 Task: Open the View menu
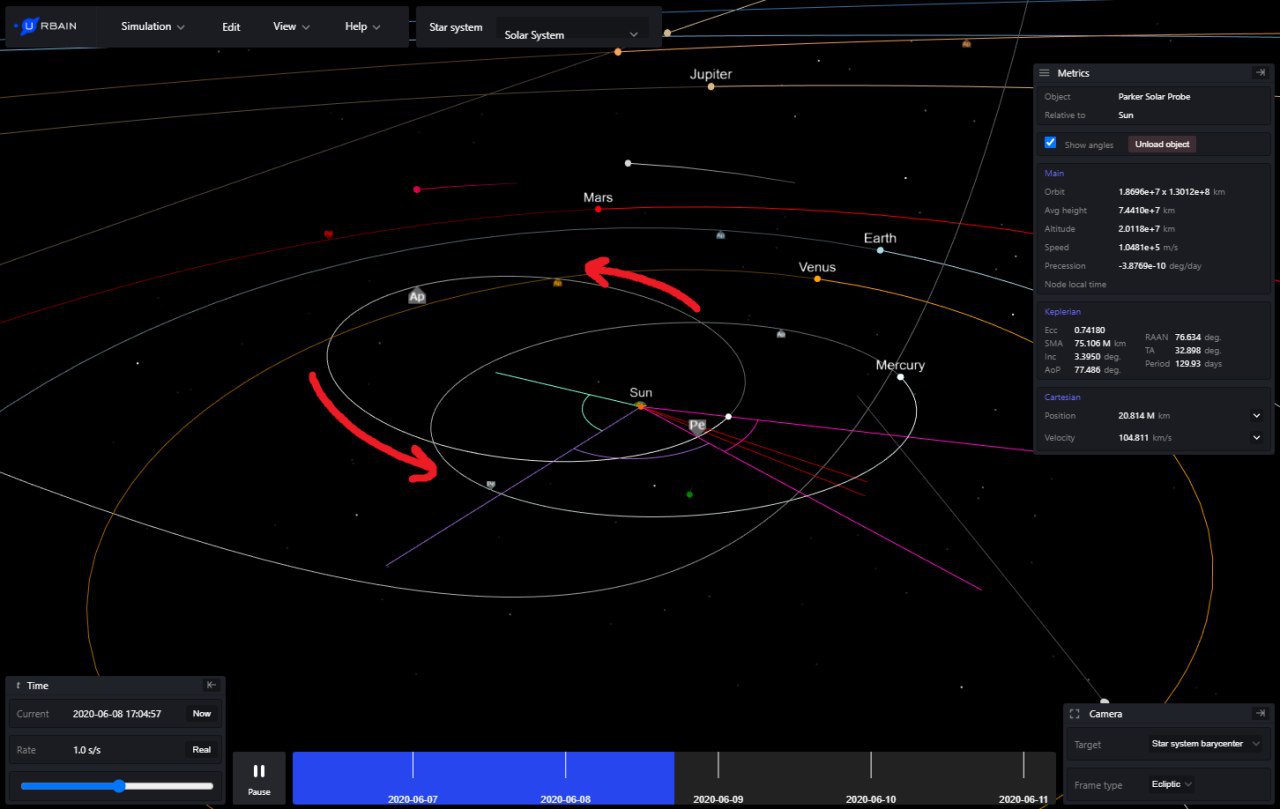pyautogui.click(x=291, y=27)
